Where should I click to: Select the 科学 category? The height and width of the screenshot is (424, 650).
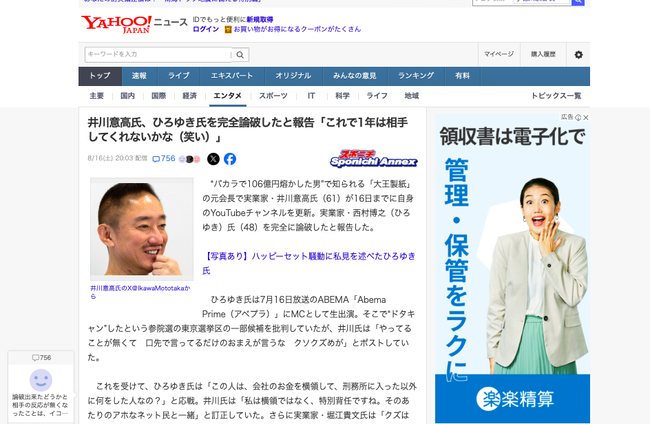342,96
